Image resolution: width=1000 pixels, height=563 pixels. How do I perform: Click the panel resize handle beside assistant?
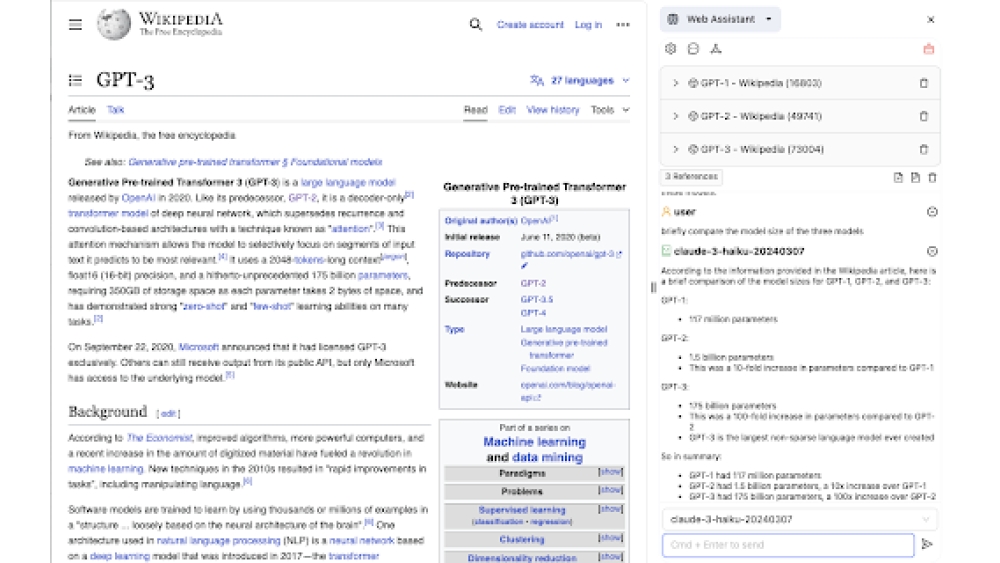coord(653,288)
